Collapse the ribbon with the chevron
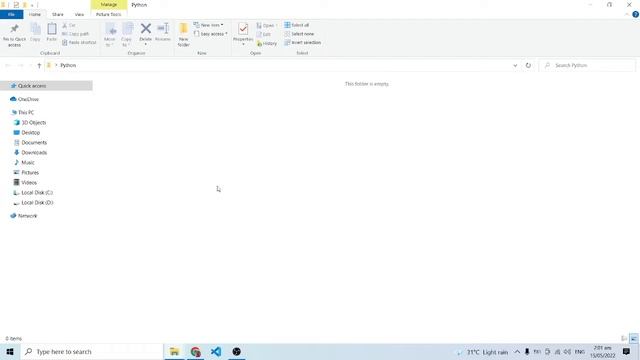 click(627, 14)
